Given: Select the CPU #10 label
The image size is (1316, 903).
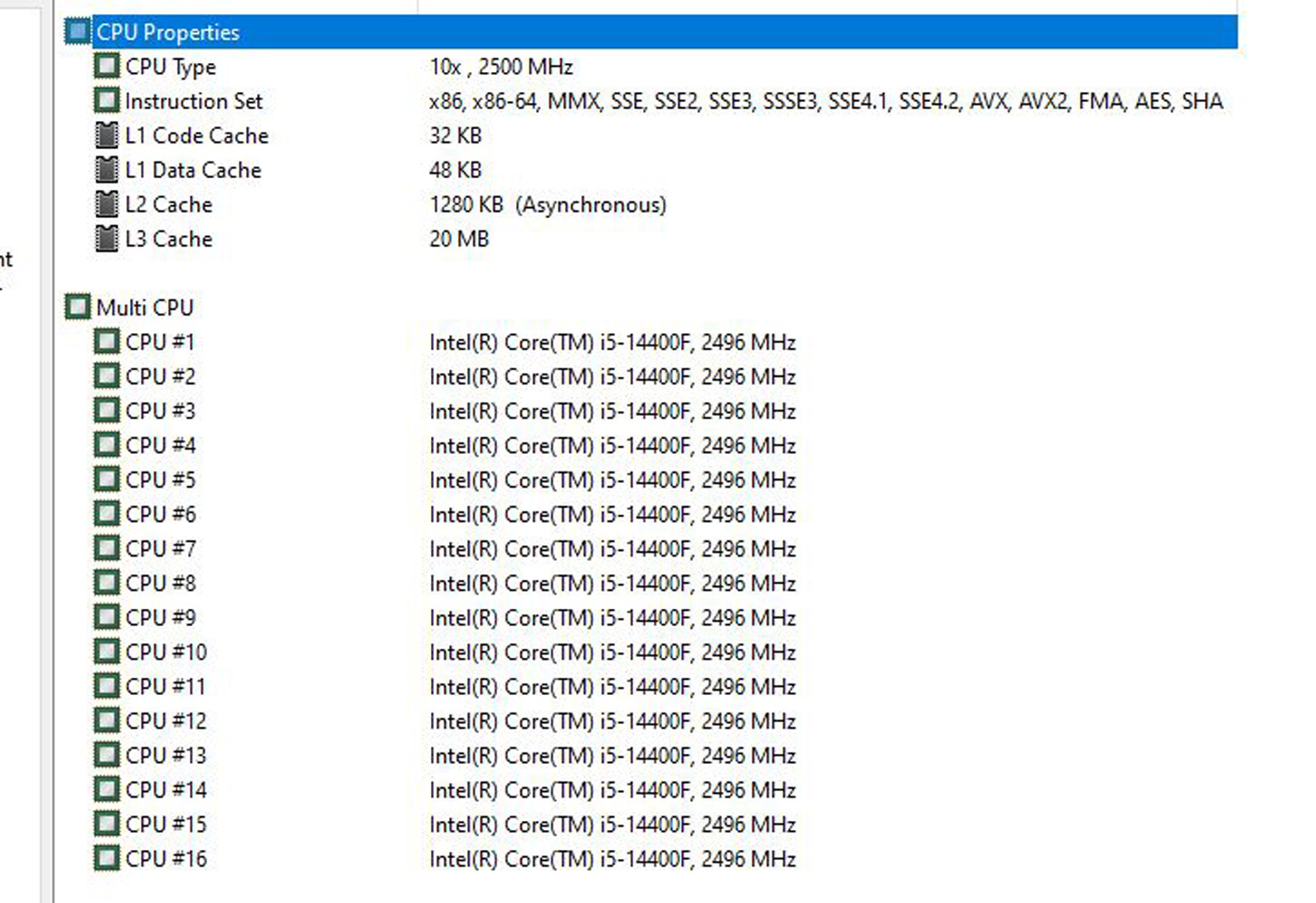Looking at the screenshot, I should coord(166,652).
